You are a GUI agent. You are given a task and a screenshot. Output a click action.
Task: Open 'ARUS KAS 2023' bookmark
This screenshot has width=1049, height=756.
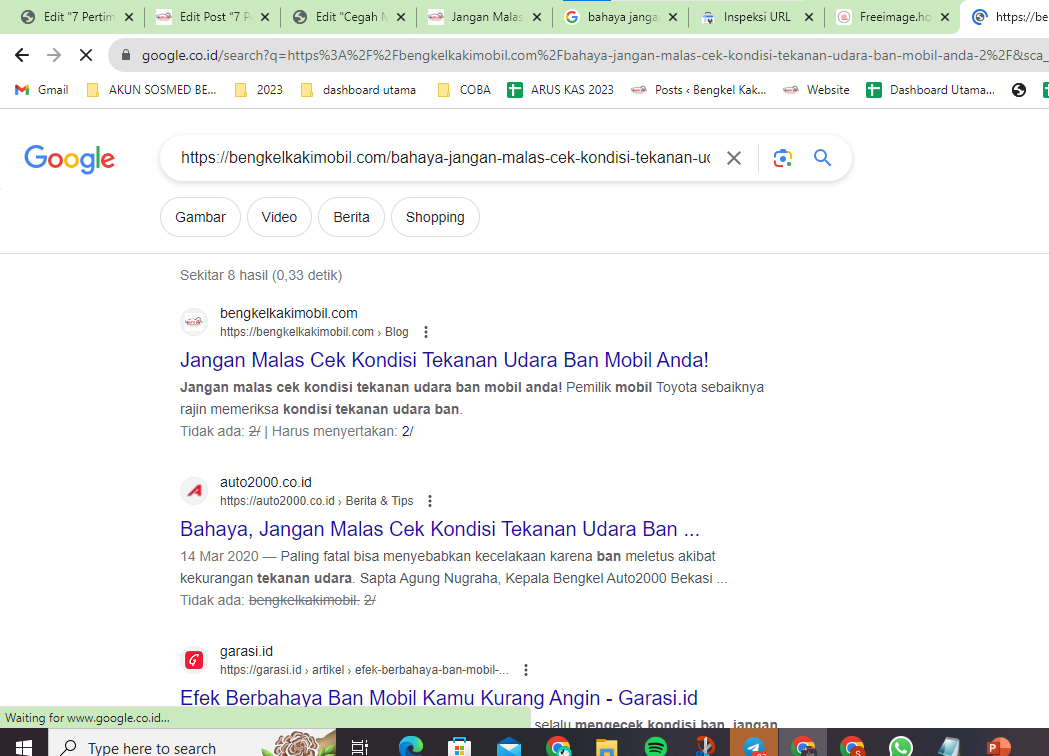[560, 90]
